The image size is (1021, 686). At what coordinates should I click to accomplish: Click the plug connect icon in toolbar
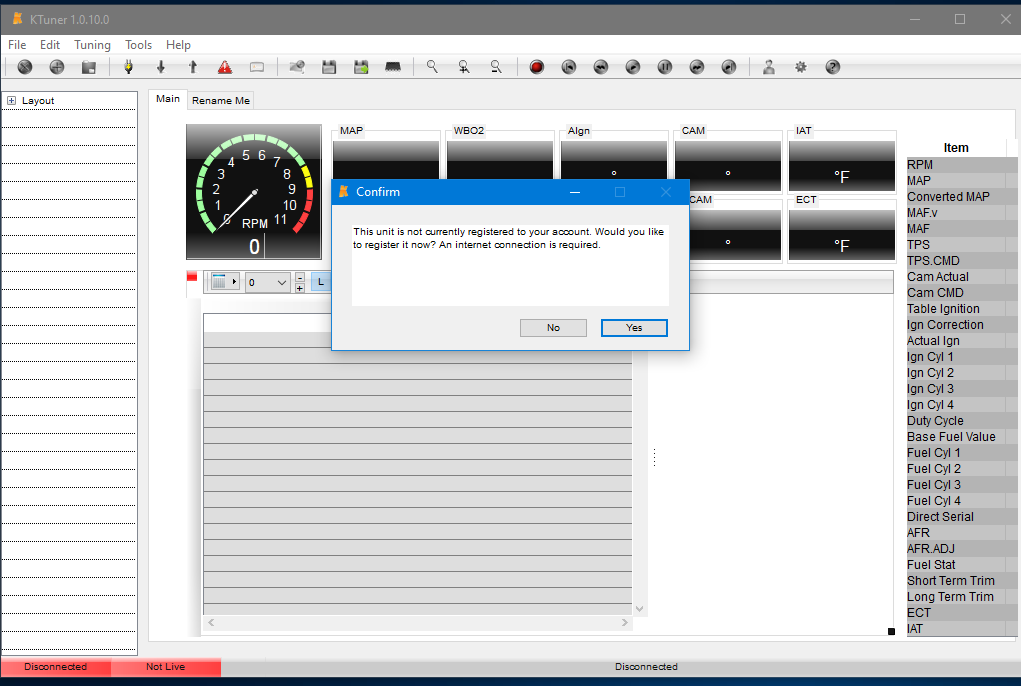pyautogui.click(x=128, y=67)
